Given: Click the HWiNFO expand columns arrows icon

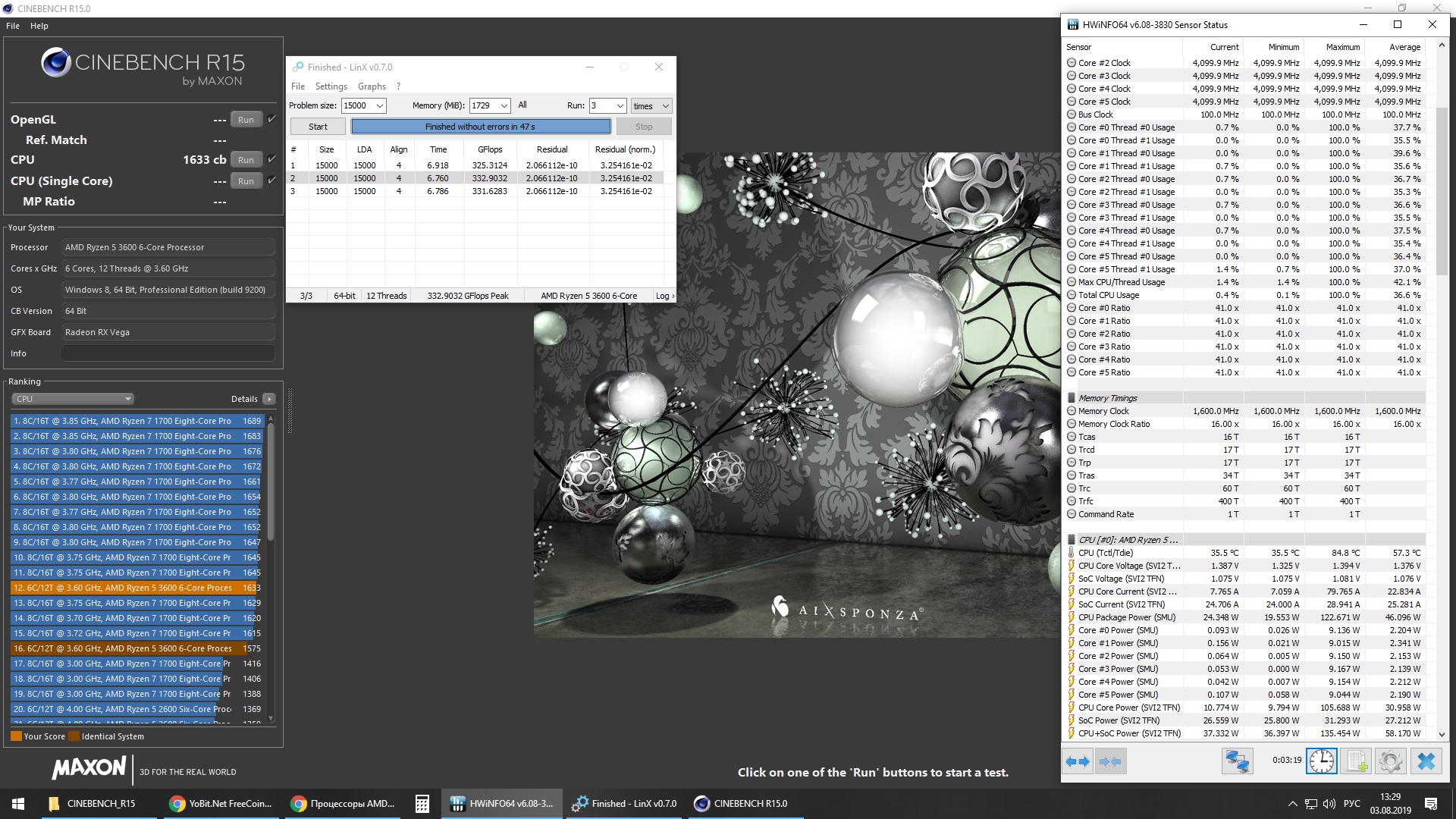Looking at the screenshot, I should [x=1078, y=761].
